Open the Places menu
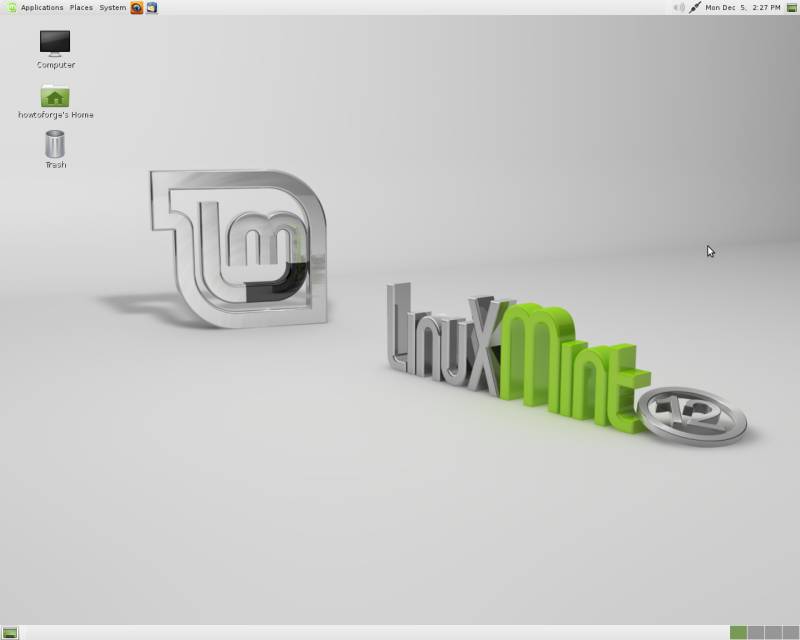Screen dimensions: 800x640 [81, 8]
